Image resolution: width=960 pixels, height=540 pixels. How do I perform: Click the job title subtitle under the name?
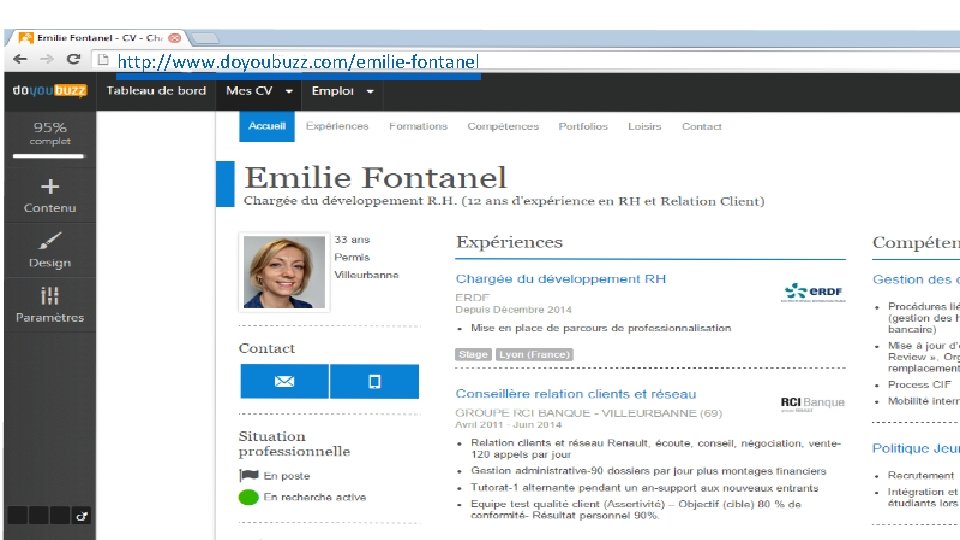coord(504,201)
